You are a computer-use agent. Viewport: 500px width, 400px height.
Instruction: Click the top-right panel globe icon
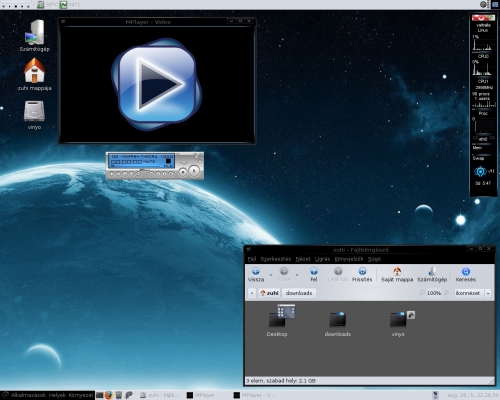484,5
